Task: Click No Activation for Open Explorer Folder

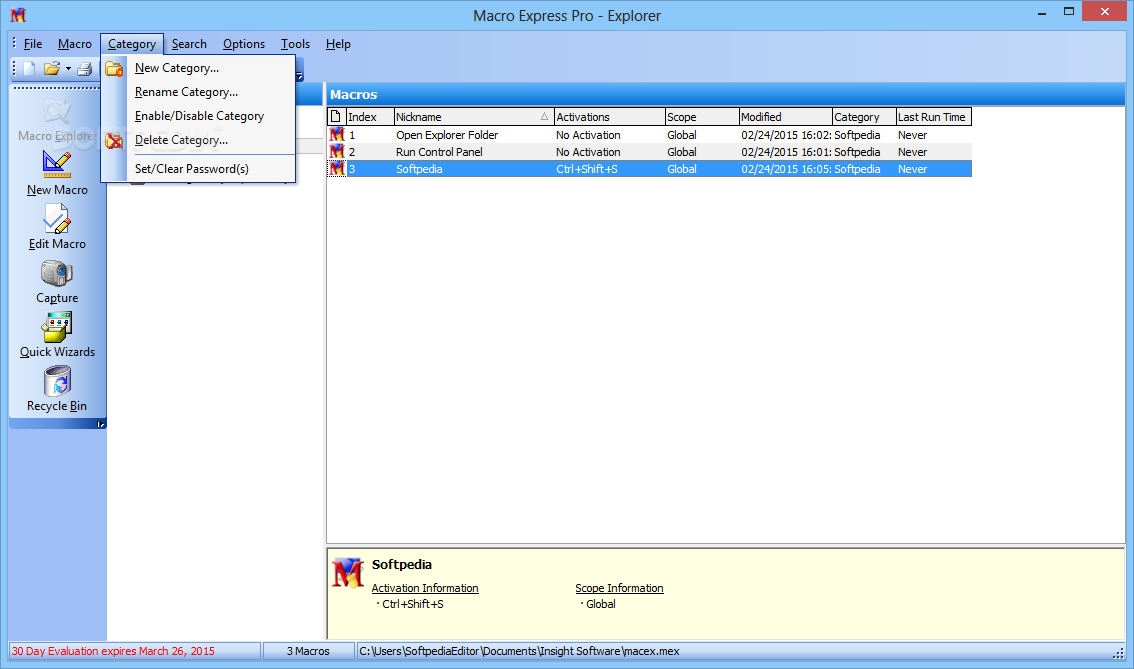Action: (x=588, y=135)
